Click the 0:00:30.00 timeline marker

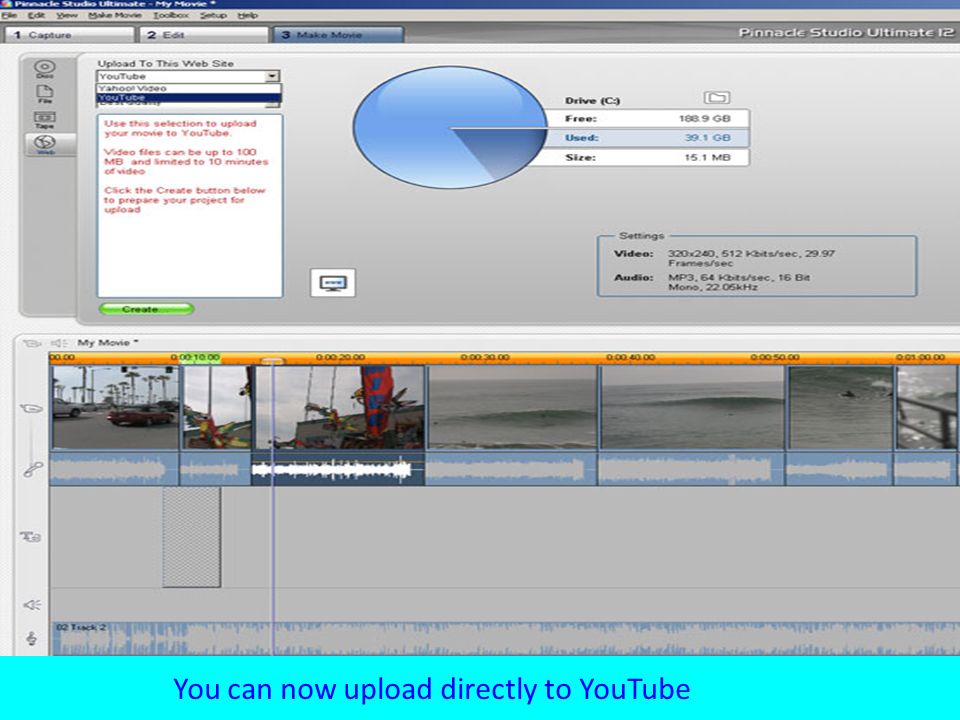(485, 357)
